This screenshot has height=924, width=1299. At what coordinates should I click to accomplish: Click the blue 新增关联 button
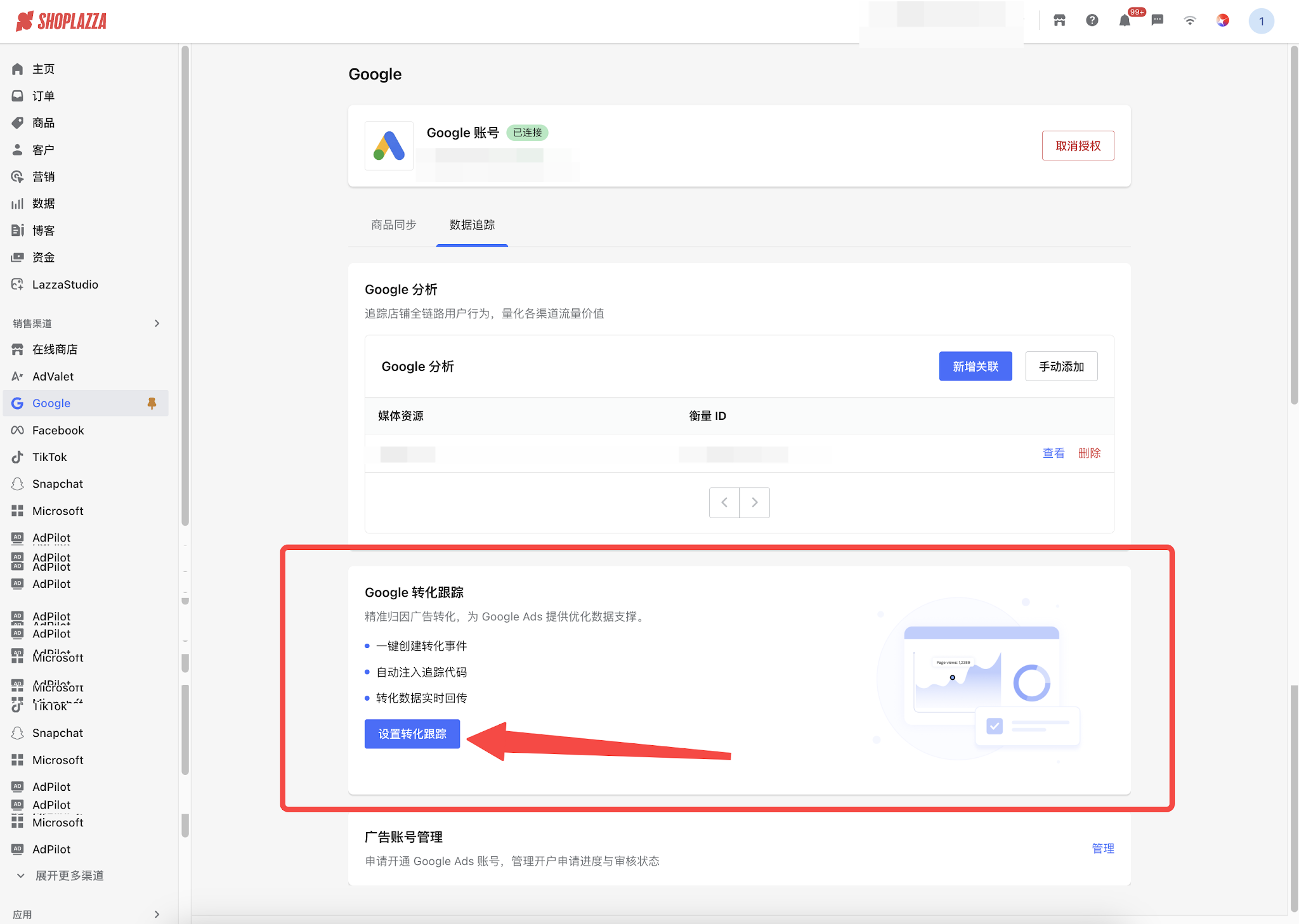[976, 367]
